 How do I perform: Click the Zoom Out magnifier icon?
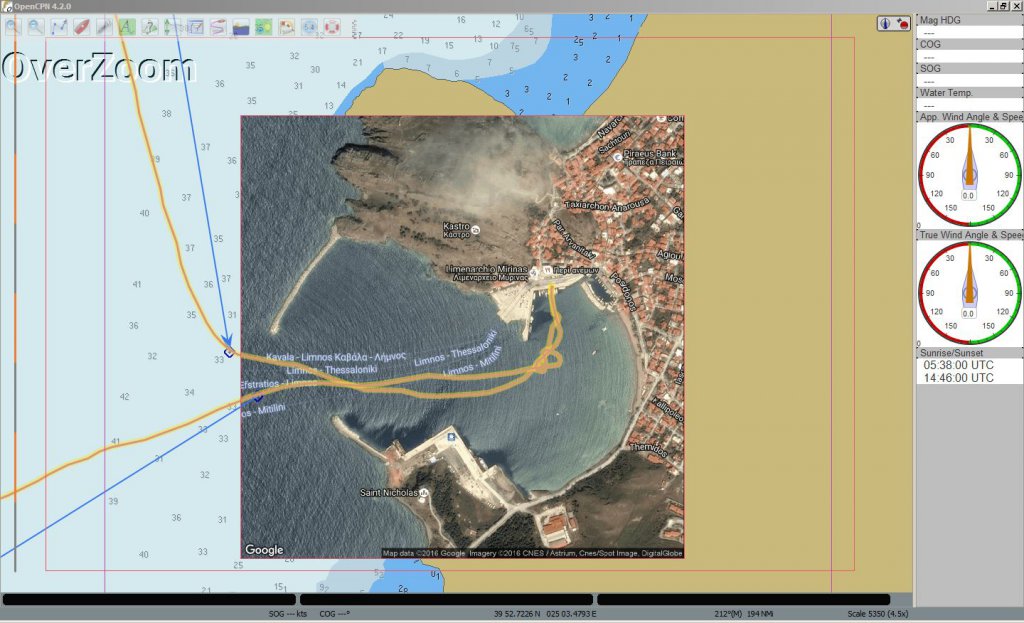point(35,26)
